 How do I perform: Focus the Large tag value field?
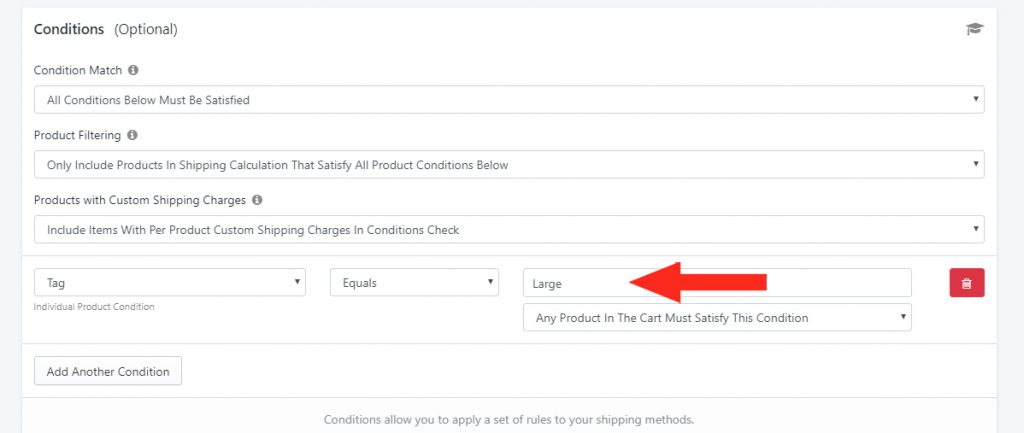717,283
